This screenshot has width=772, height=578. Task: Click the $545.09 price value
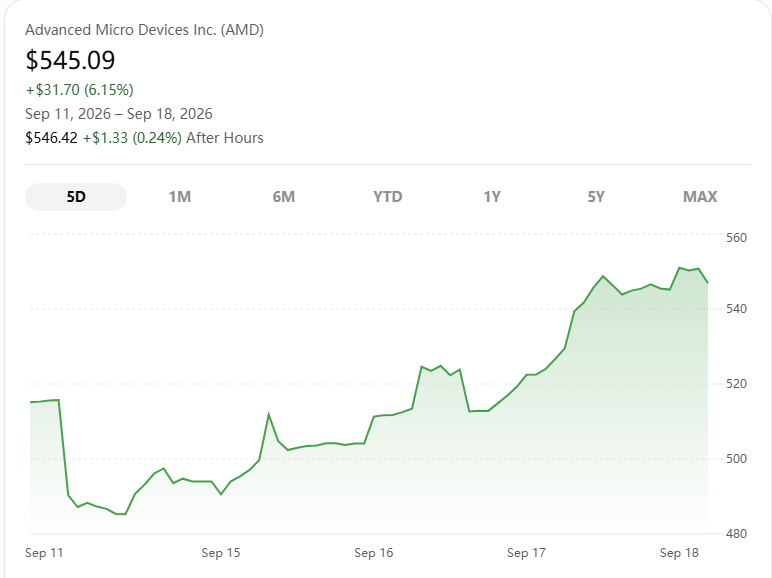coord(70,60)
